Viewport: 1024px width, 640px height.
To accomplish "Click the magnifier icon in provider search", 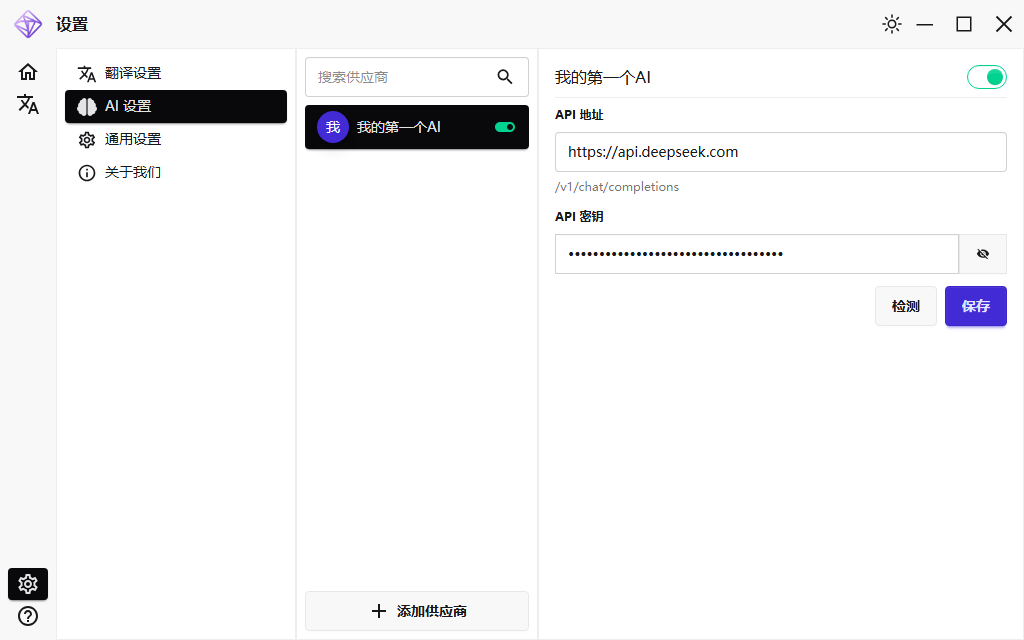I will [505, 76].
